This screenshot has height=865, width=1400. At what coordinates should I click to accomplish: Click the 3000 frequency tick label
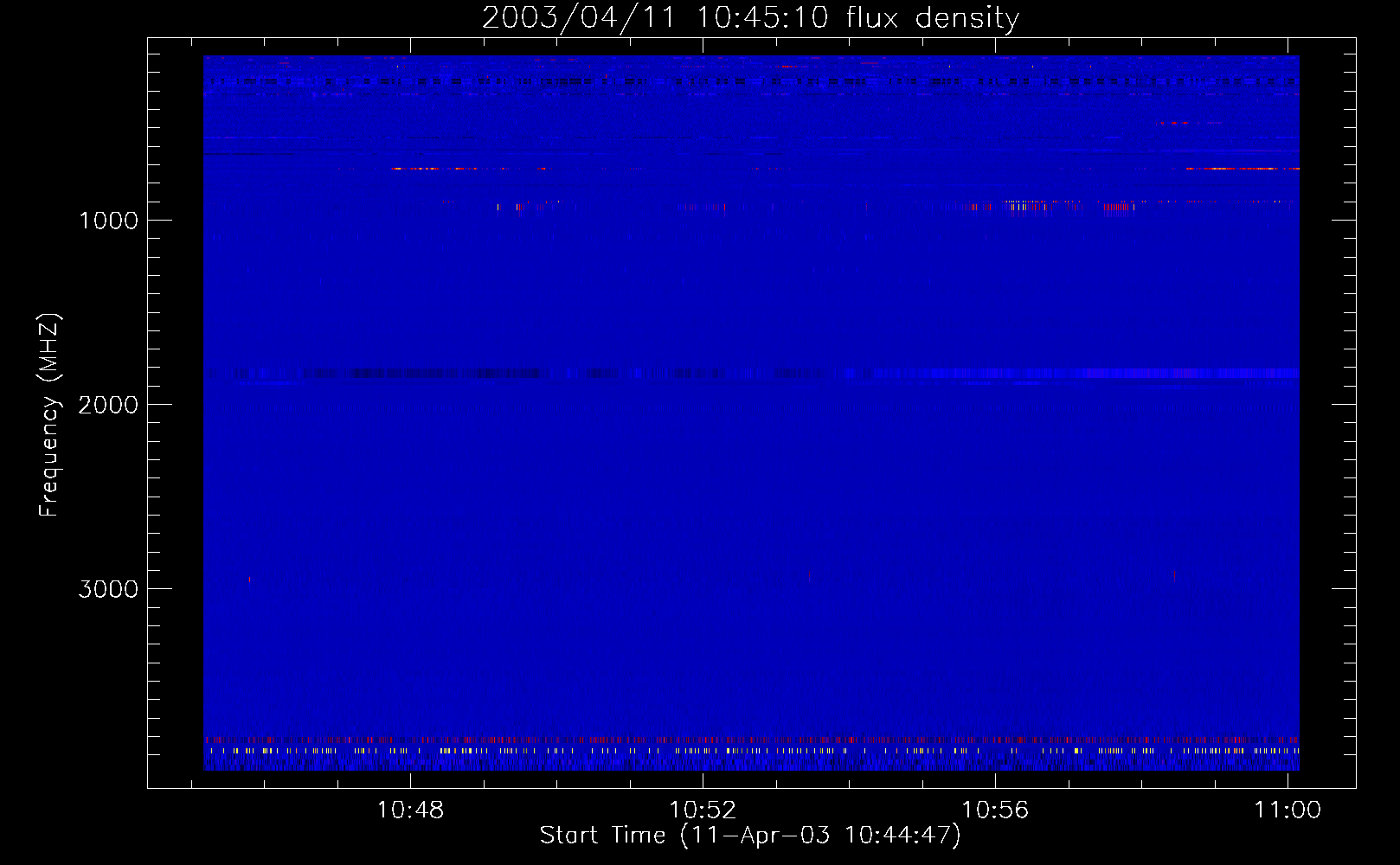[108, 589]
